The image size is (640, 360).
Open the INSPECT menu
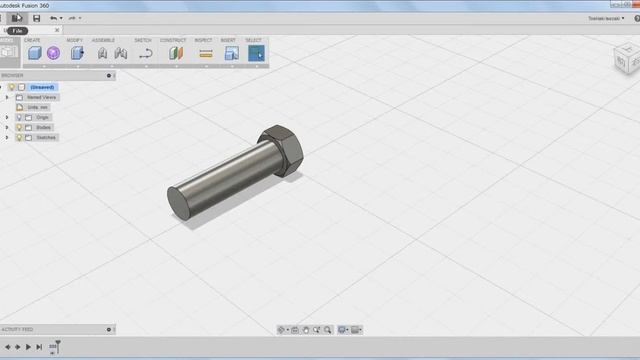coord(203,40)
